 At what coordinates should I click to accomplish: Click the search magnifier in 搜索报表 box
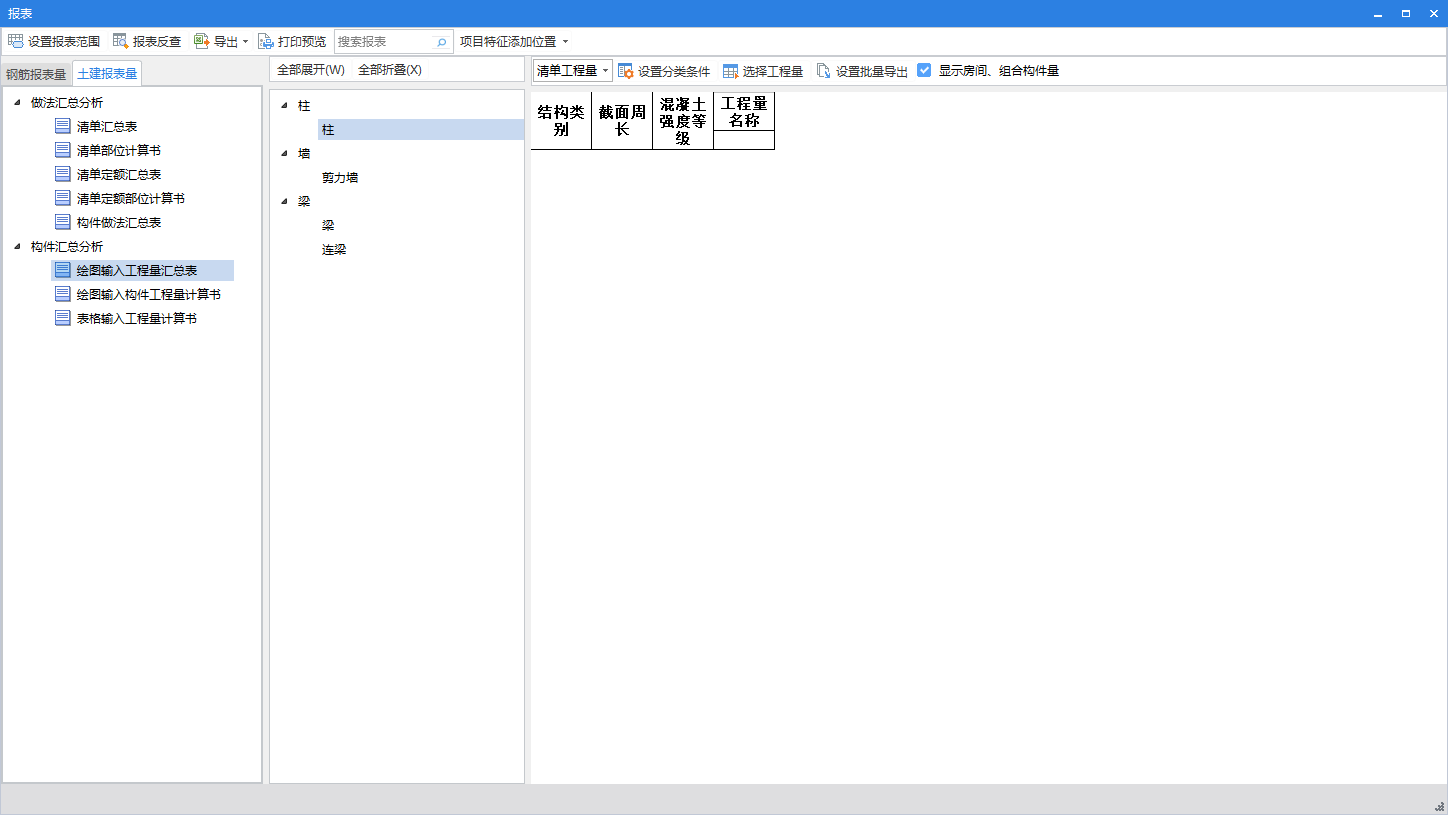(x=441, y=42)
